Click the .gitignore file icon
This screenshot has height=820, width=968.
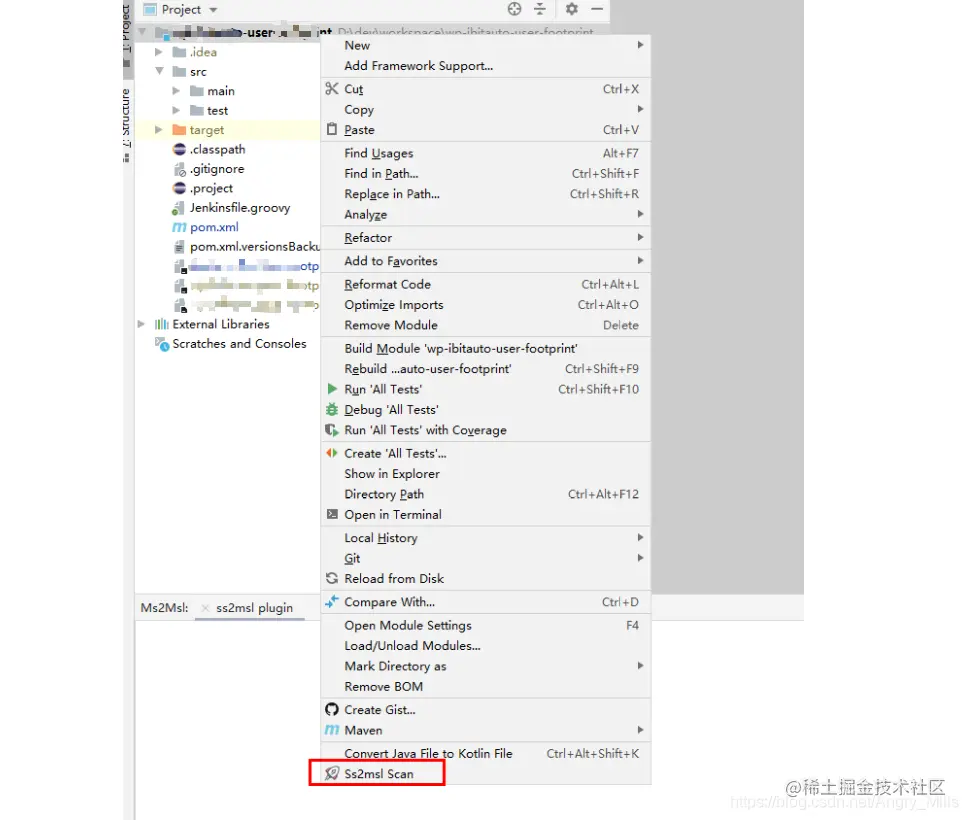tap(180, 169)
